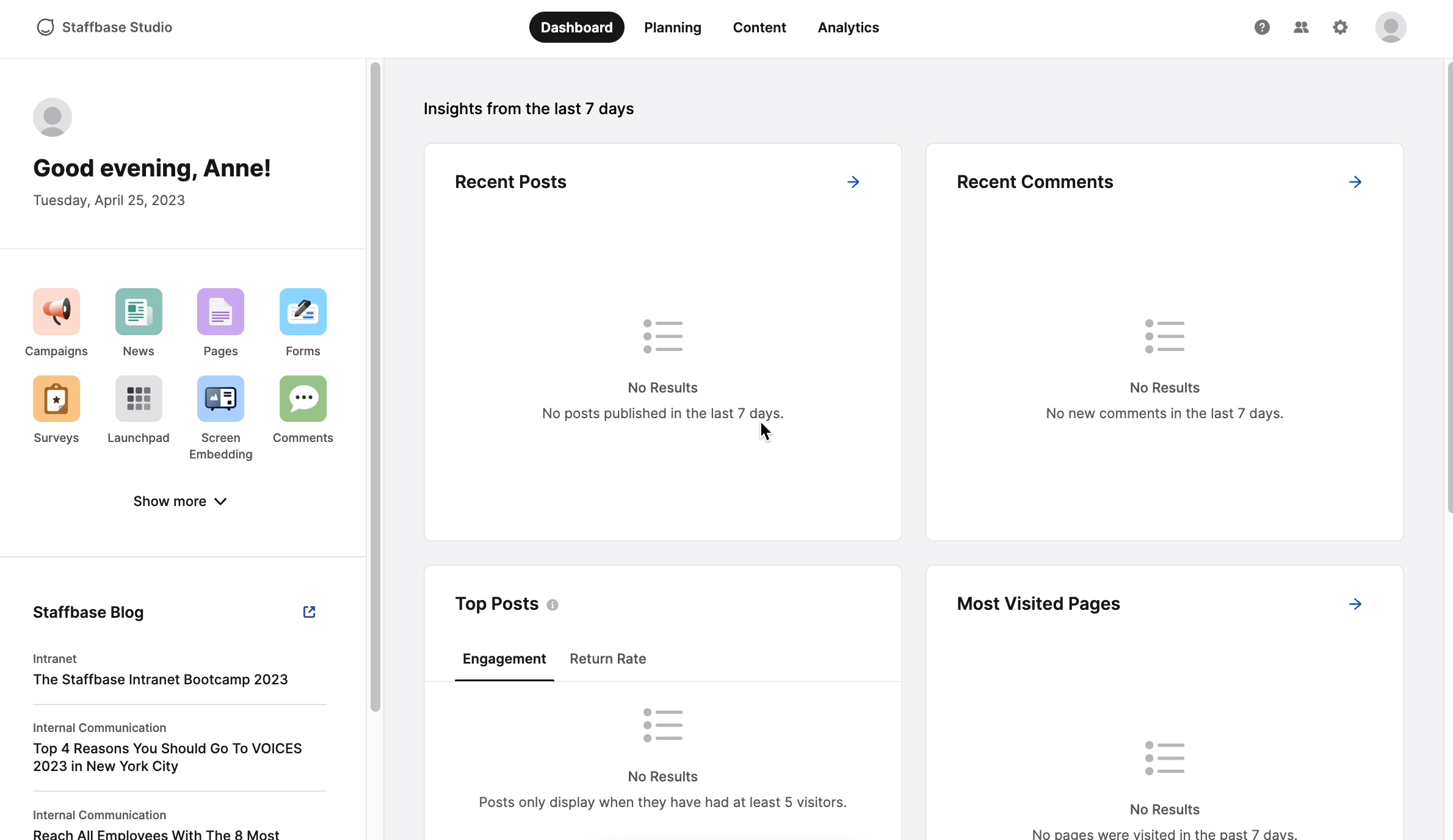
Task: Select the Engagement tab in Top Posts
Action: pos(504,659)
